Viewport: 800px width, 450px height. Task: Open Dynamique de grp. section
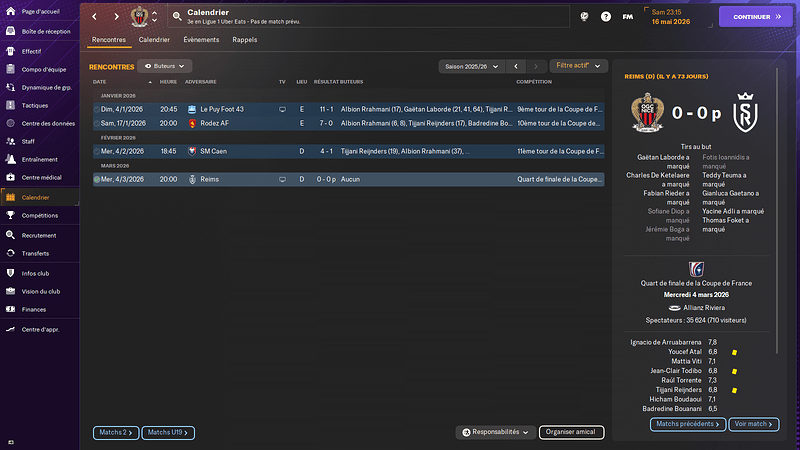[40, 87]
